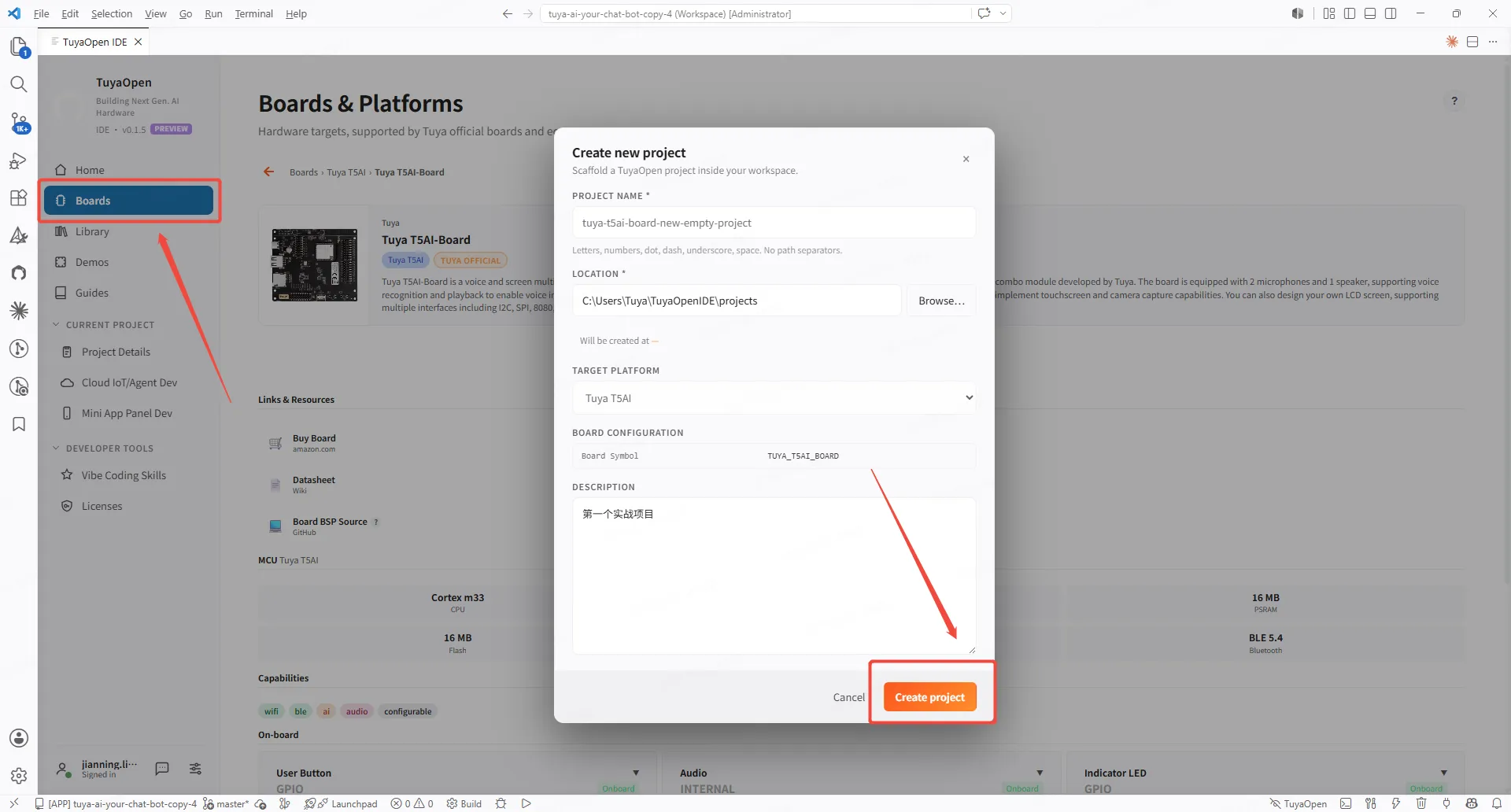The width and height of the screenshot is (1511, 812).
Task: Open the Terminal menu
Action: 253,13
